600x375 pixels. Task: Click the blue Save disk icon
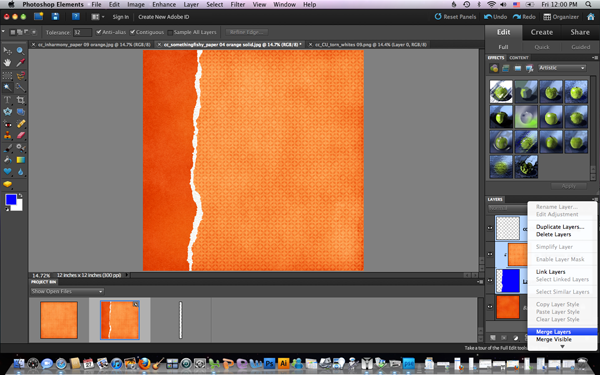coord(55,17)
